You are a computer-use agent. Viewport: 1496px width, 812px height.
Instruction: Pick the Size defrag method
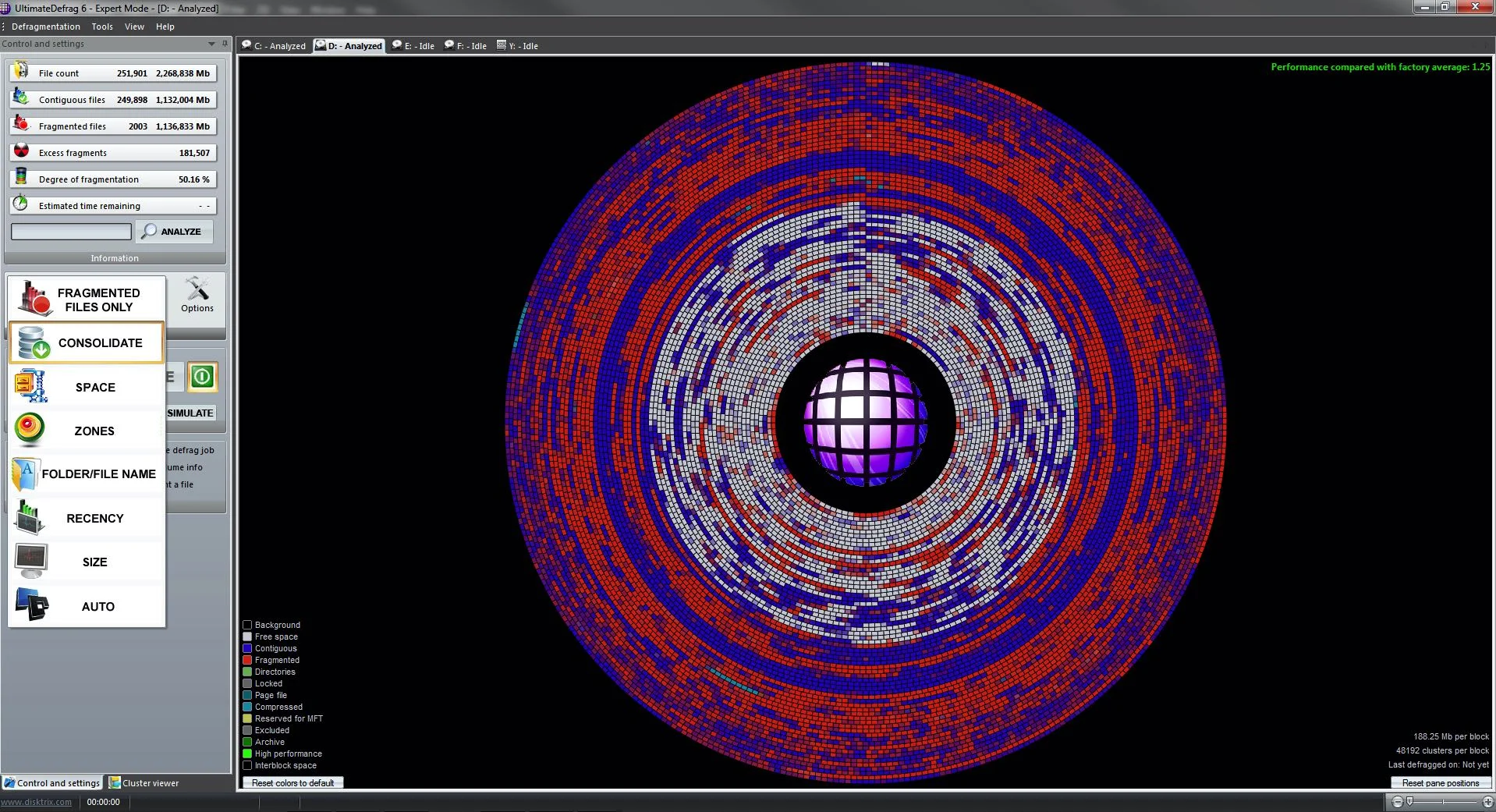coord(87,562)
